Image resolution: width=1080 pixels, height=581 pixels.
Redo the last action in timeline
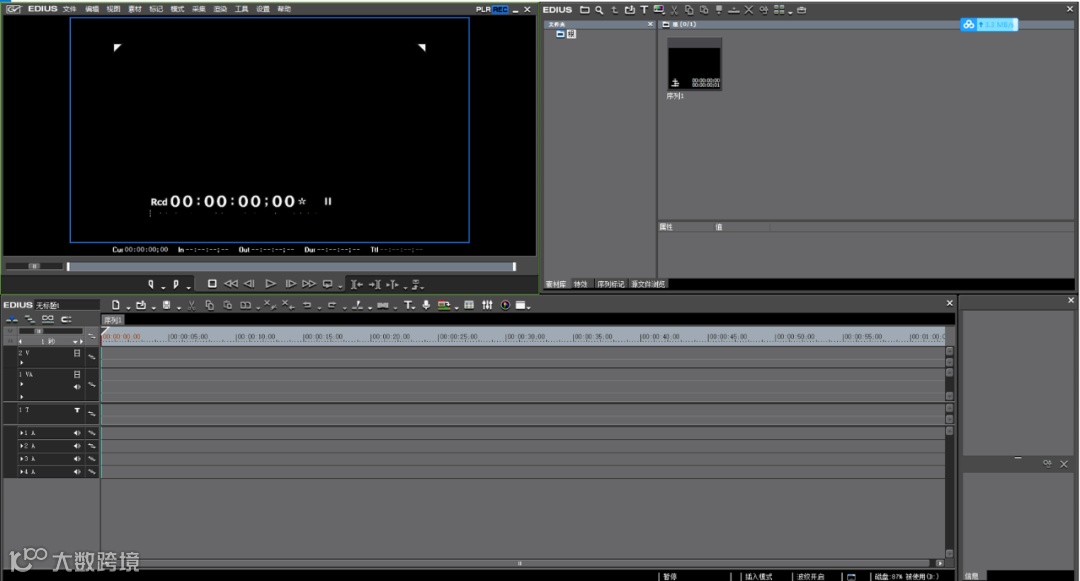pyautogui.click(x=332, y=305)
